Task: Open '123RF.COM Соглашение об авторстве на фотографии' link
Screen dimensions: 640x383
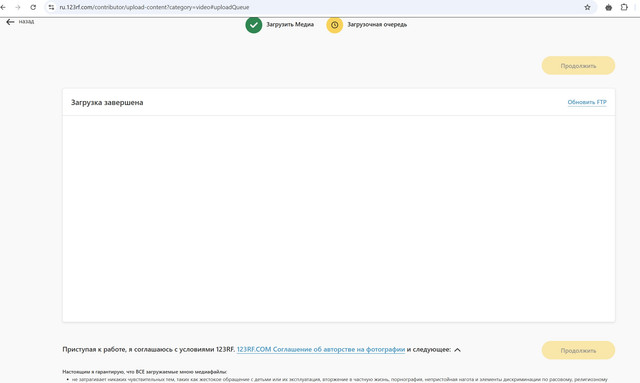Action: tap(321, 350)
